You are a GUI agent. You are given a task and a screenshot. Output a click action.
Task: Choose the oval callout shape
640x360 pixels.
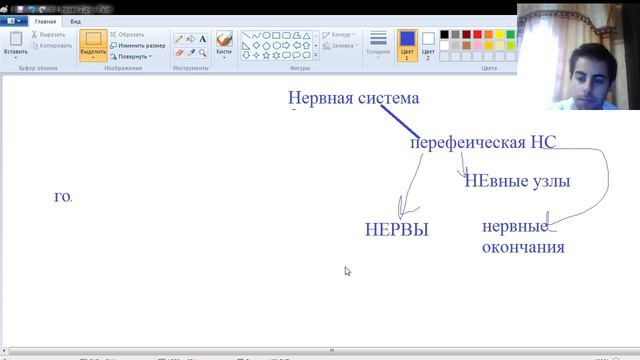(296, 55)
